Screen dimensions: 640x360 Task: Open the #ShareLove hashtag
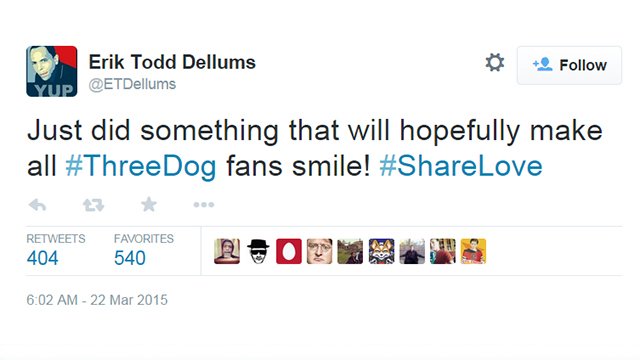tap(461, 166)
